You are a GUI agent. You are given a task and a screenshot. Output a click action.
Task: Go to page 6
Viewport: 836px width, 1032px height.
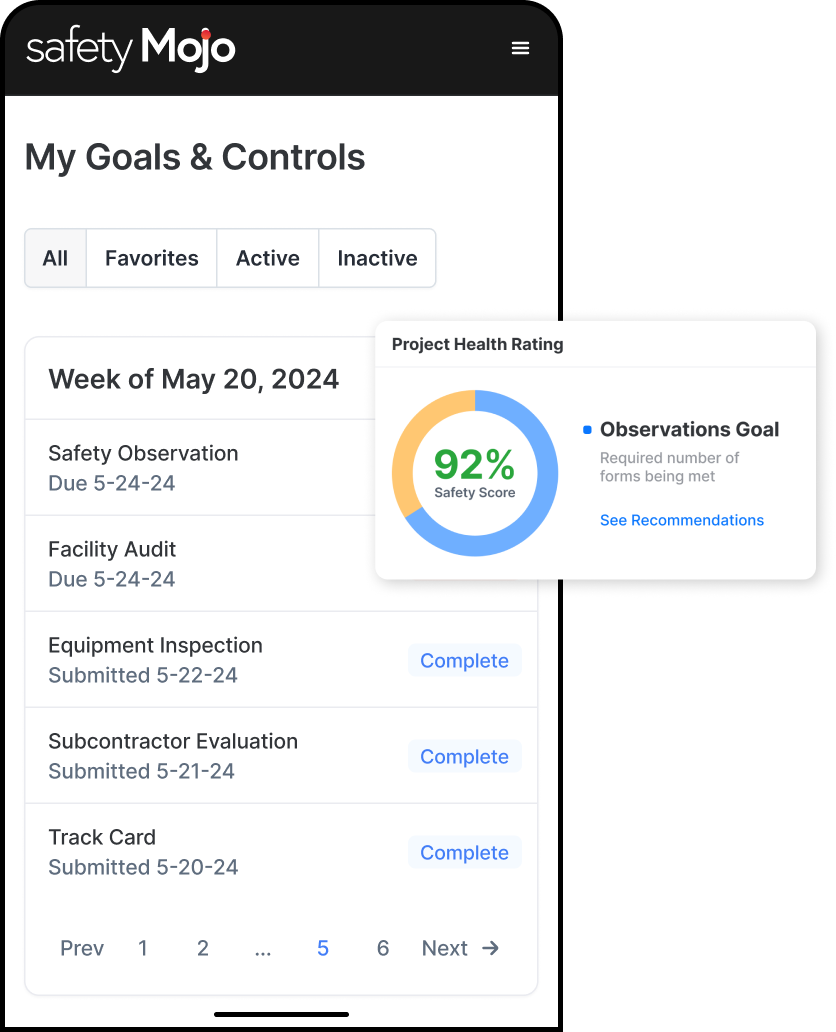coord(383,948)
